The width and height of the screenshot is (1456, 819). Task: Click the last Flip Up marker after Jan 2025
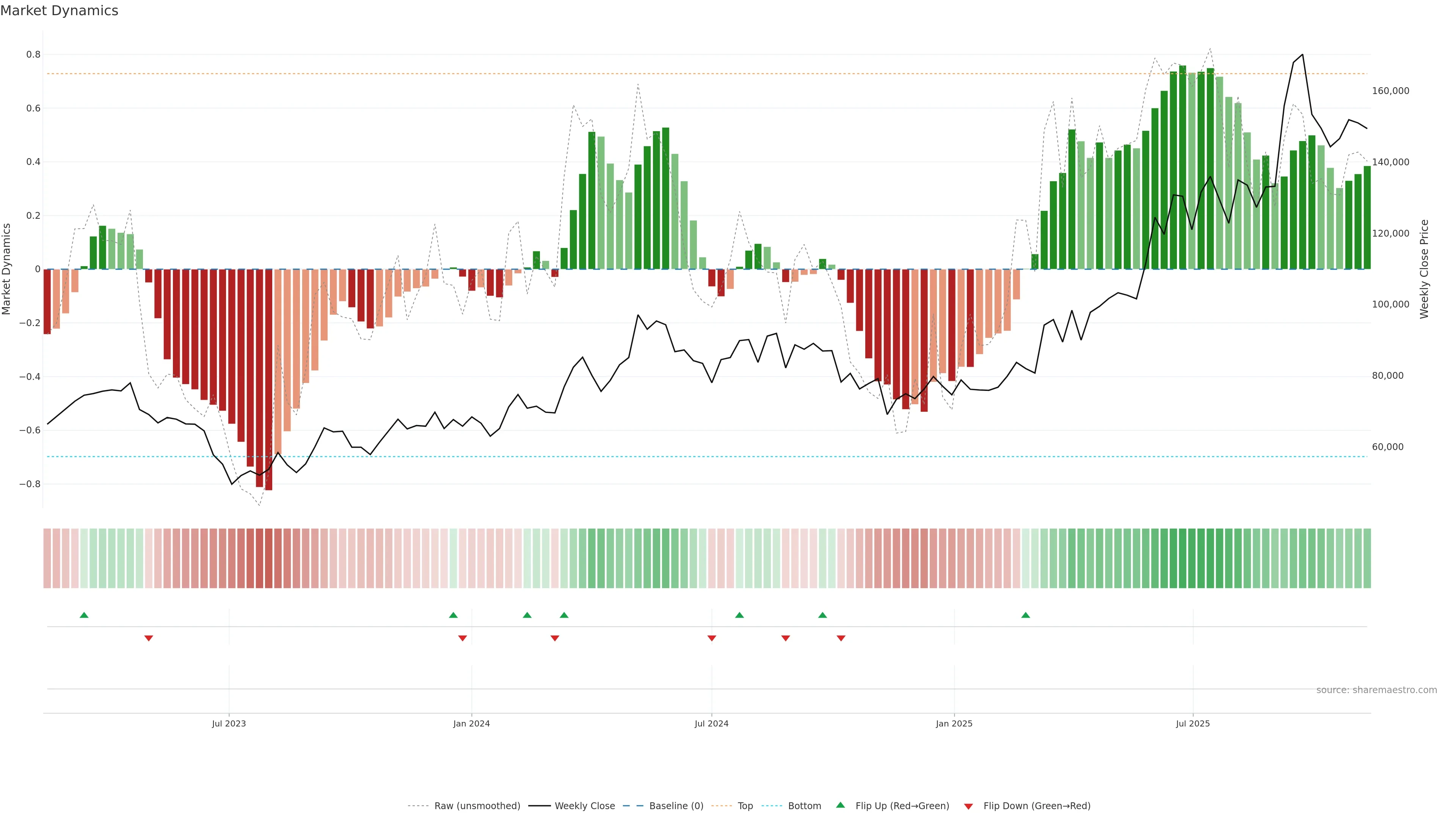1025,615
